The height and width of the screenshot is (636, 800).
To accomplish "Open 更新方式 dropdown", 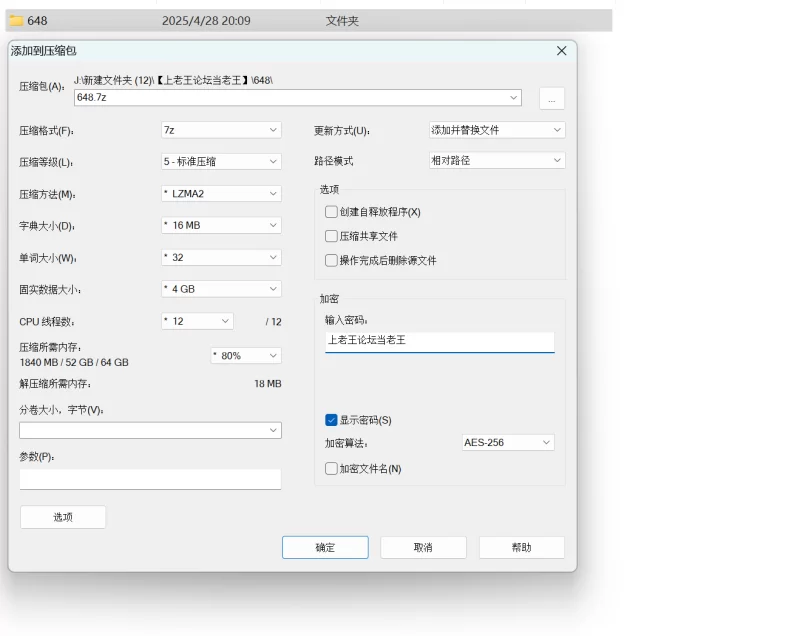I will 496,130.
